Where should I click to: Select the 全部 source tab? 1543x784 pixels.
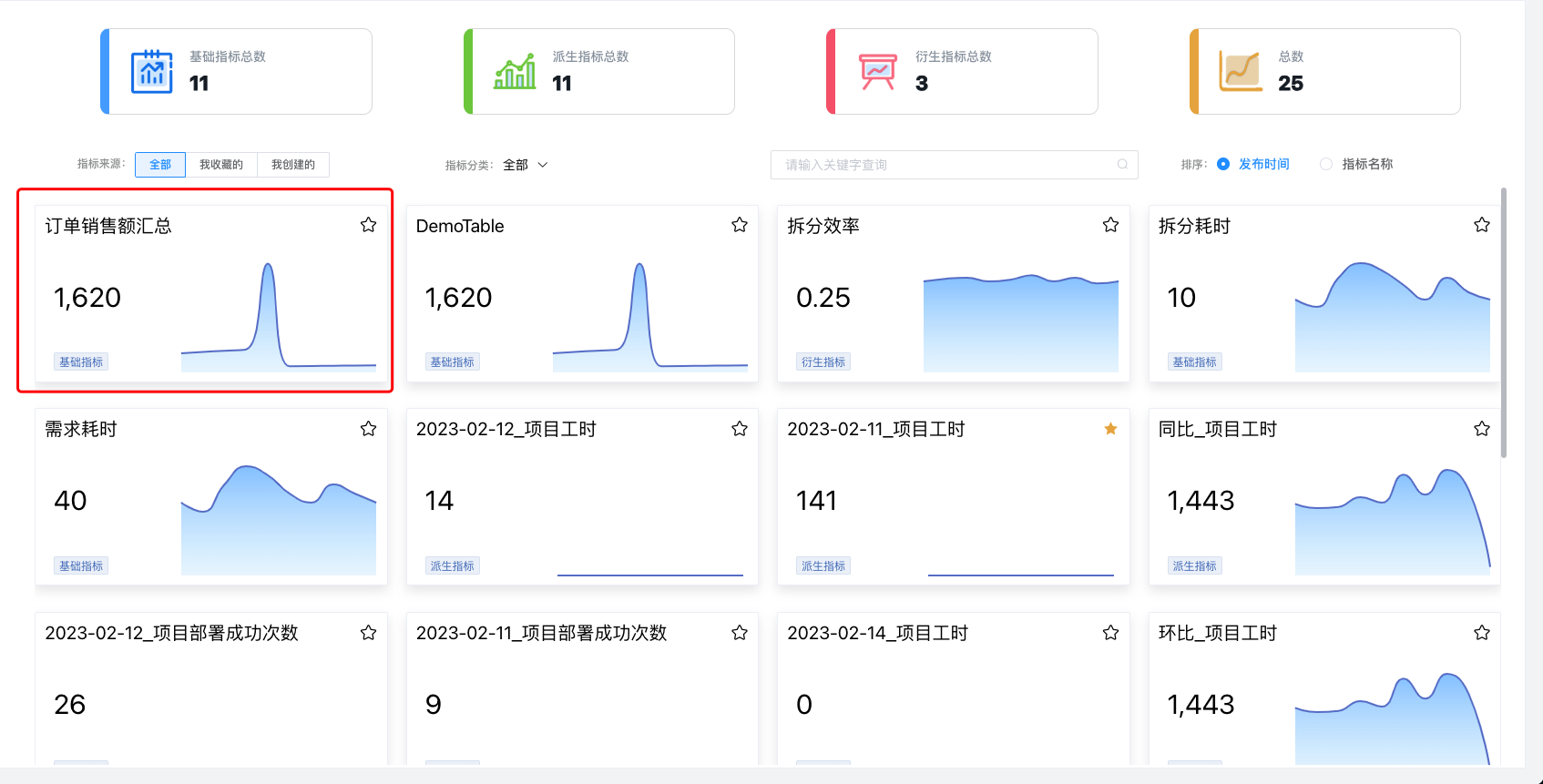click(160, 165)
